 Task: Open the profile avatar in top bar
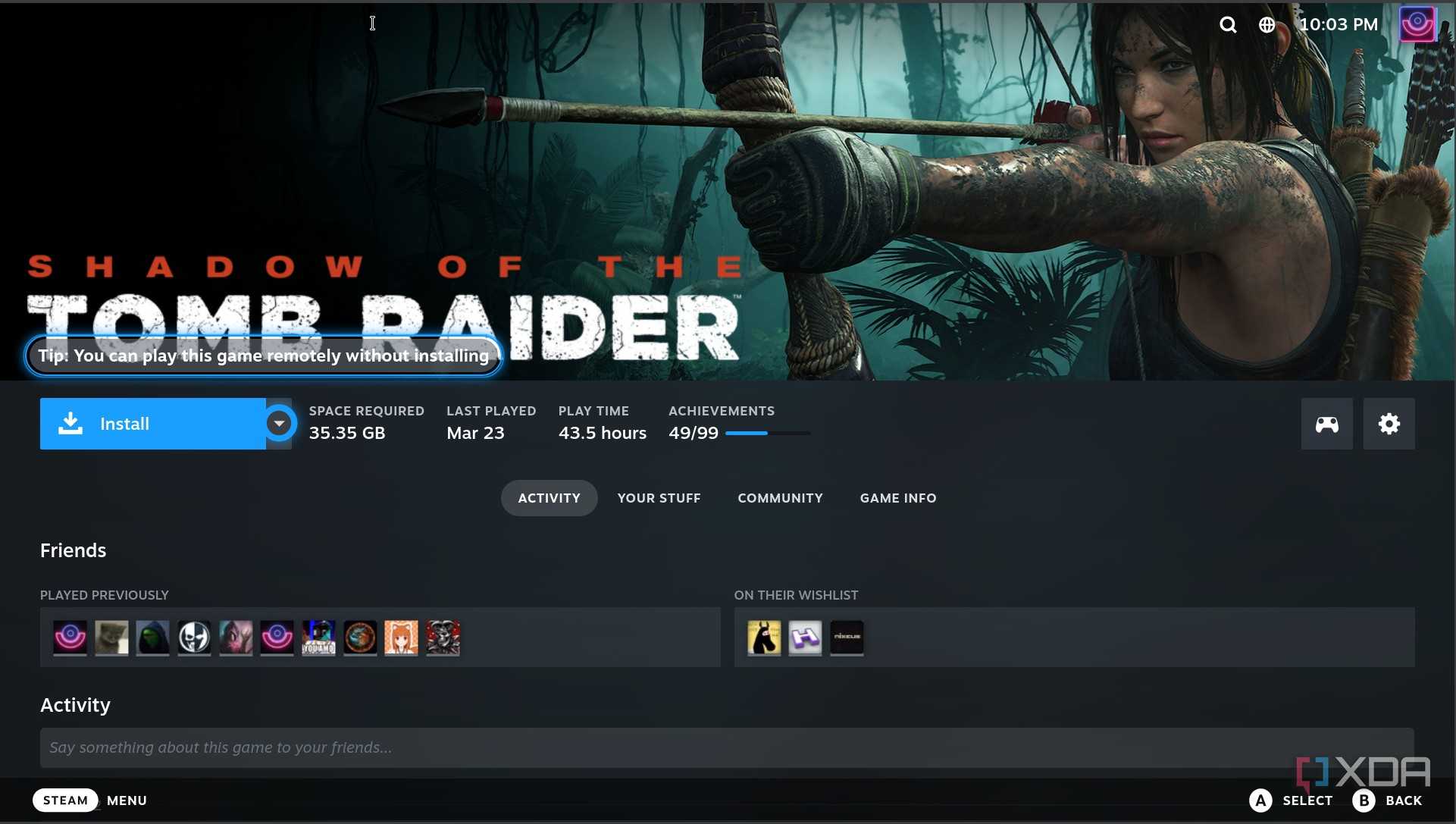pos(1417,24)
